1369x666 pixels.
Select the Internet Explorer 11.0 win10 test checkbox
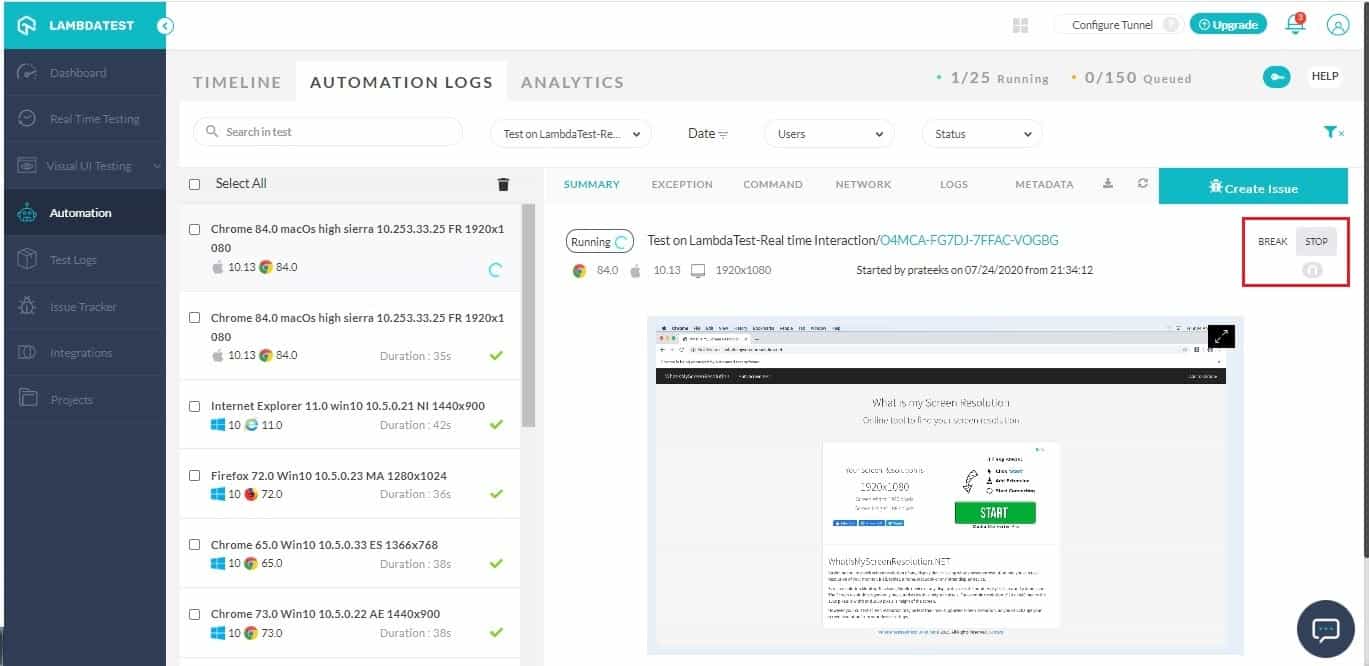pyautogui.click(x=194, y=406)
